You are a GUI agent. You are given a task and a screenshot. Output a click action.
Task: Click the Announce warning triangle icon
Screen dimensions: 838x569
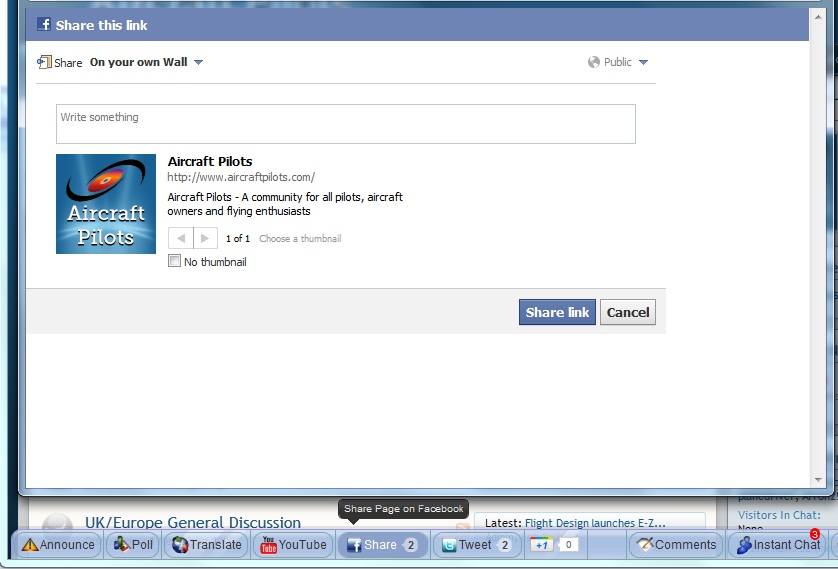pyautogui.click(x=30, y=544)
